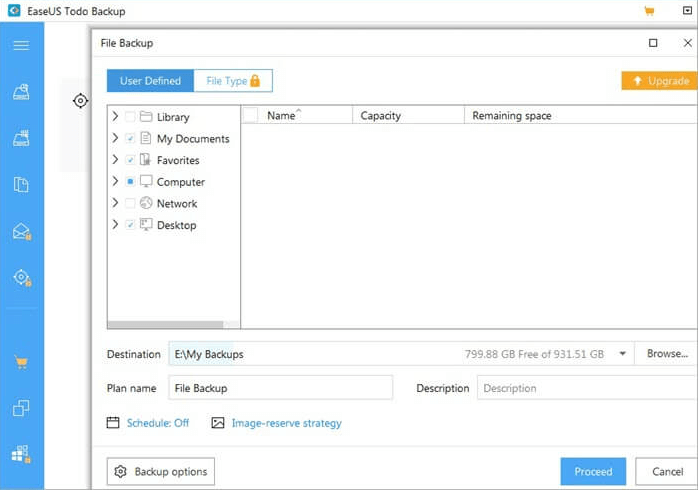This screenshot has height=490, width=700.
Task: Open the hamburger menu in the sidebar
Action: [21, 45]
